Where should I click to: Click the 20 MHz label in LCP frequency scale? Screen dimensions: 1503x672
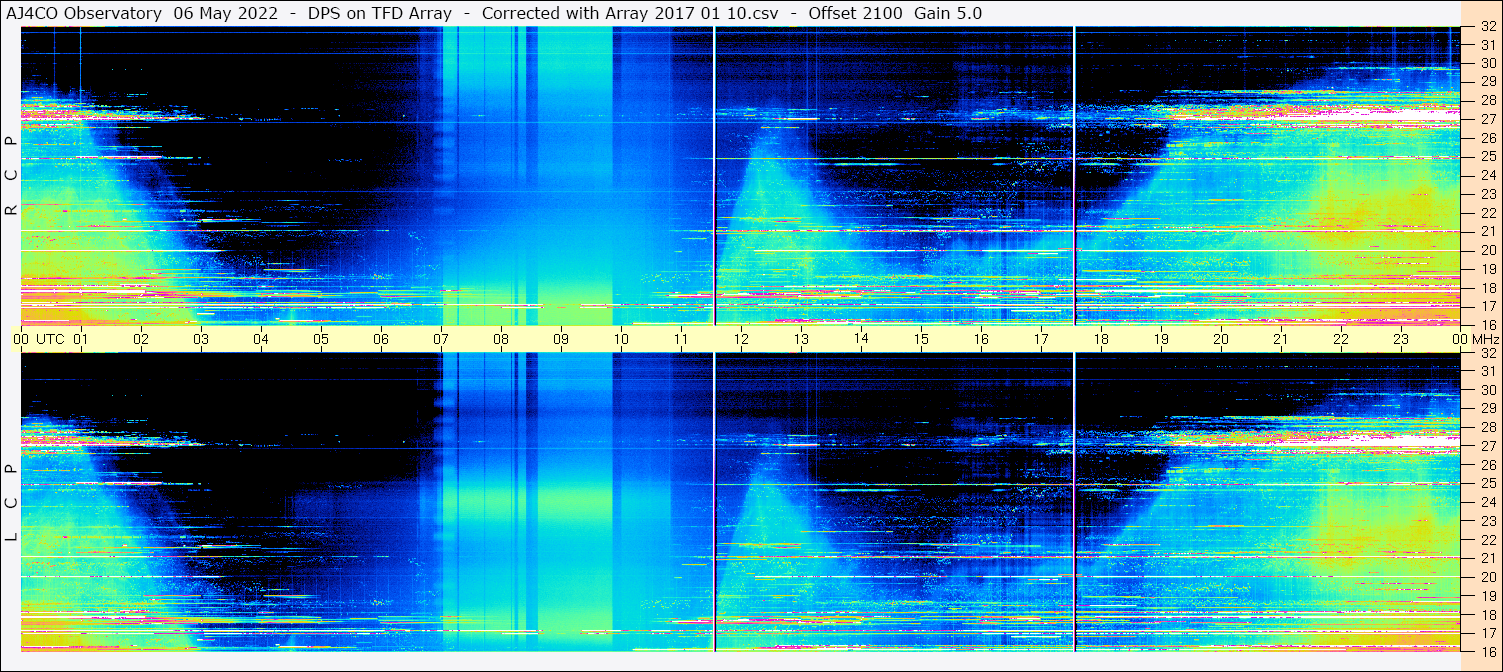1488,577
